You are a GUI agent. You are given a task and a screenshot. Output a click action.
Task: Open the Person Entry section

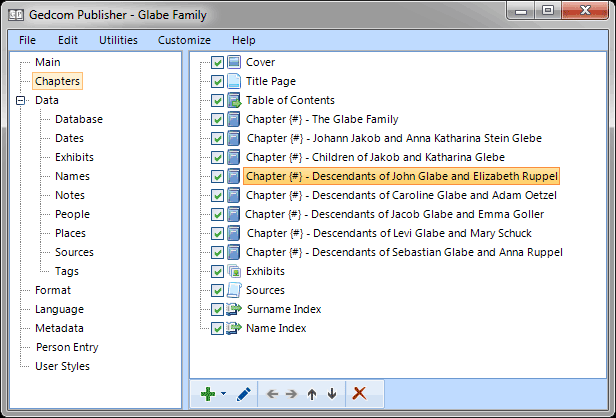[67, 347]
